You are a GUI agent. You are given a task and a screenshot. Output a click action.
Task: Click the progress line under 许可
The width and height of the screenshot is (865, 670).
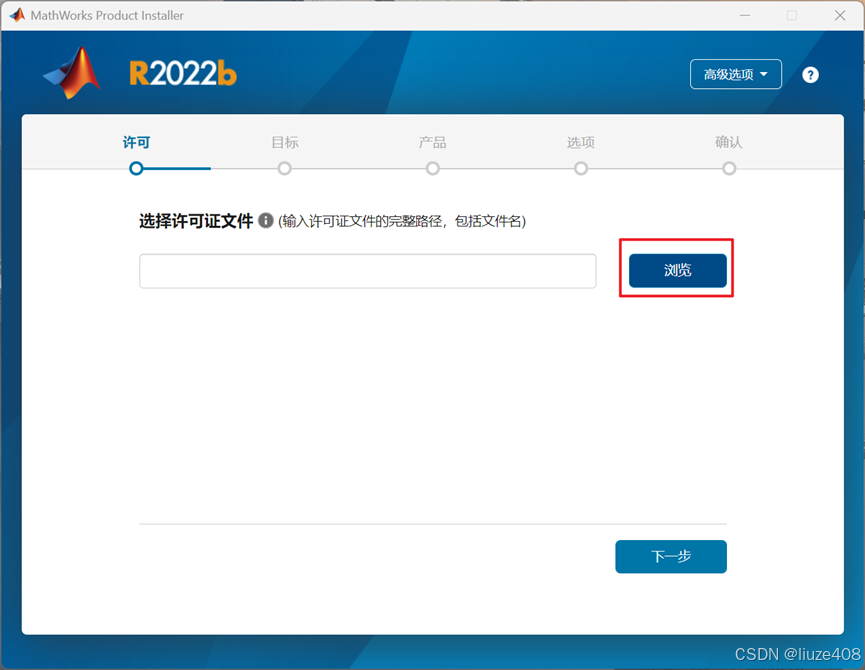point(175,169)
